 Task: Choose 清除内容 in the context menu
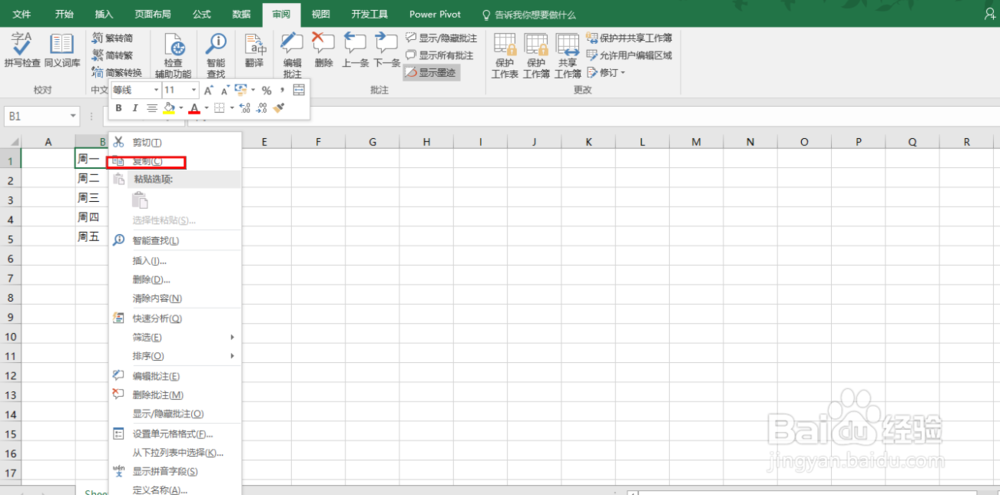[x=175, y=298]
